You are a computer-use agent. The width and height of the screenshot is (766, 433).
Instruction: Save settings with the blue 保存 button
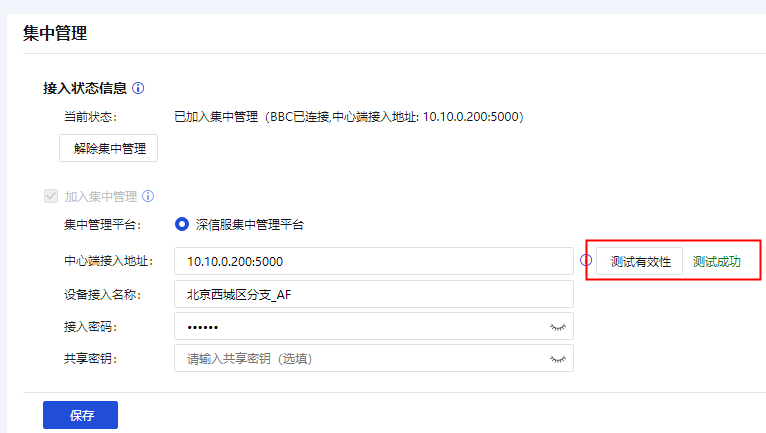point(81,415)
